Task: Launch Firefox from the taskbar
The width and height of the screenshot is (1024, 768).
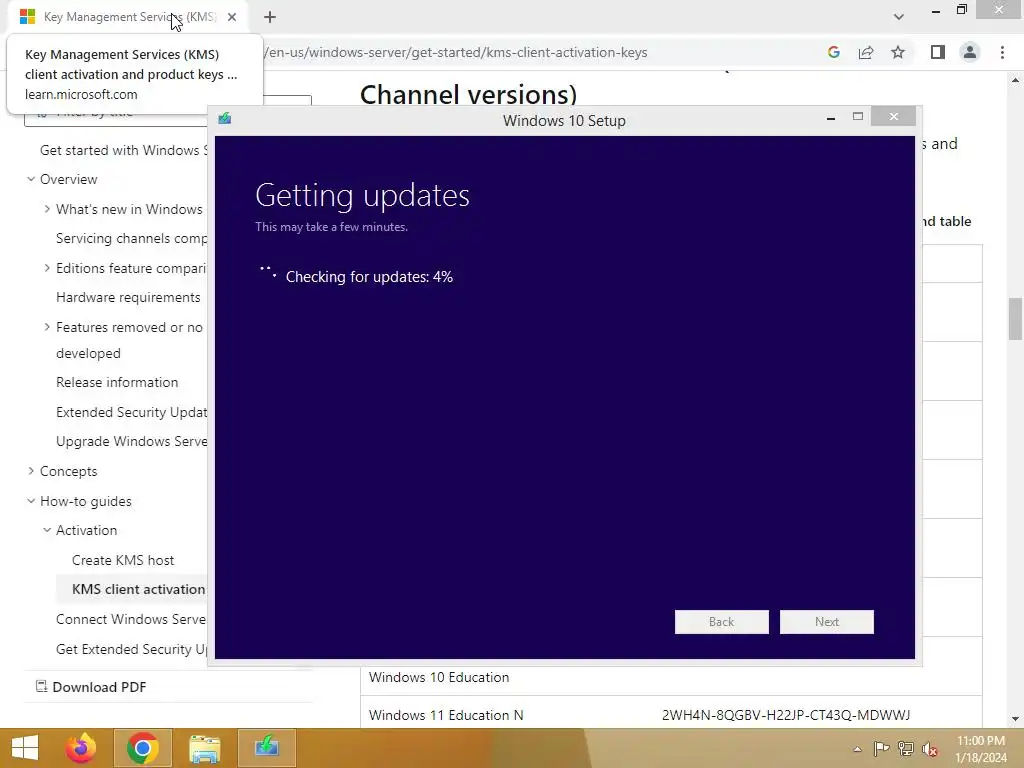Action: click(81, 748)
